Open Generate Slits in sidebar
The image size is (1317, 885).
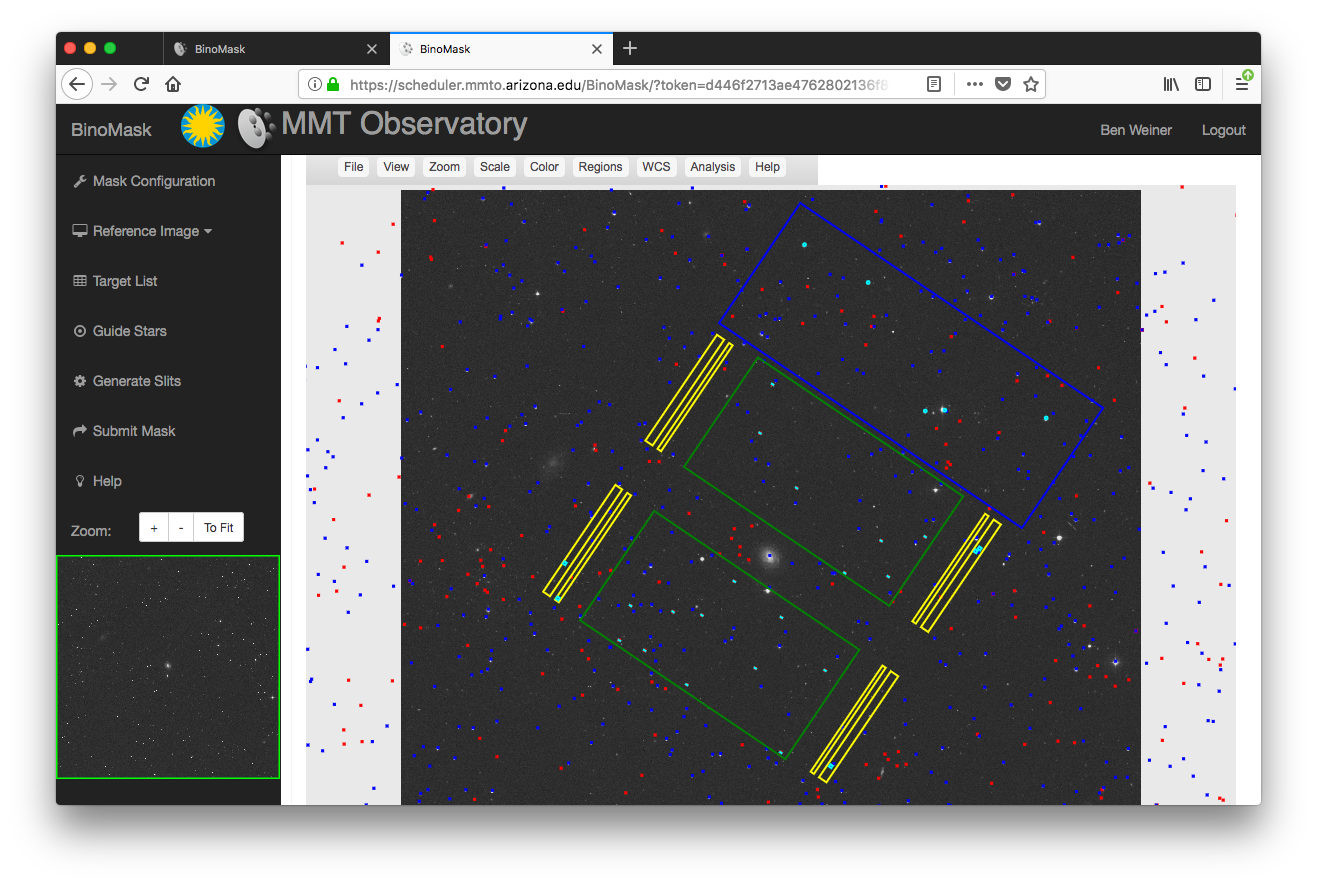[x=136, y=381]
